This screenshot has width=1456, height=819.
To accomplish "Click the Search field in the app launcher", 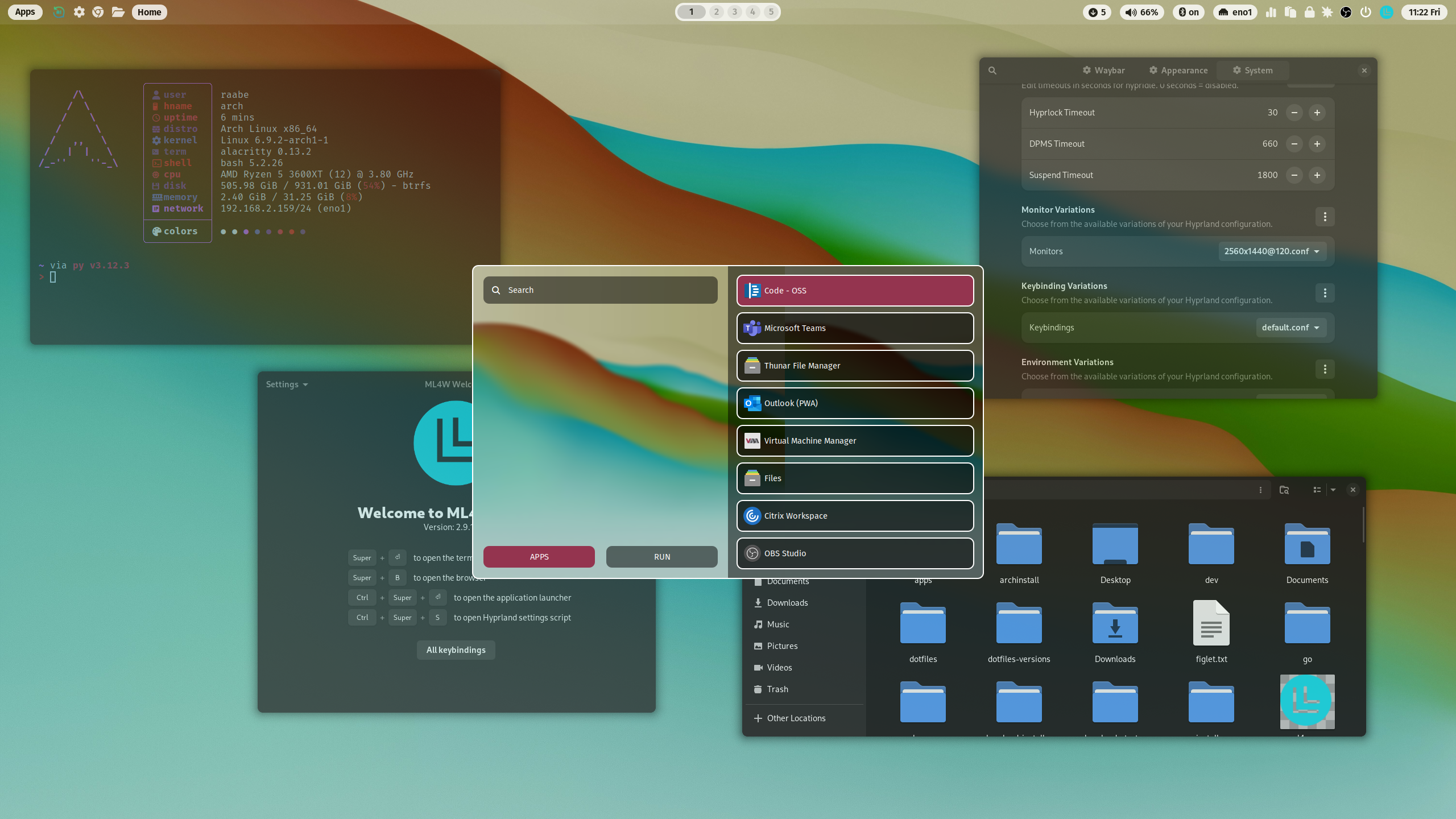I will point(599,290).
